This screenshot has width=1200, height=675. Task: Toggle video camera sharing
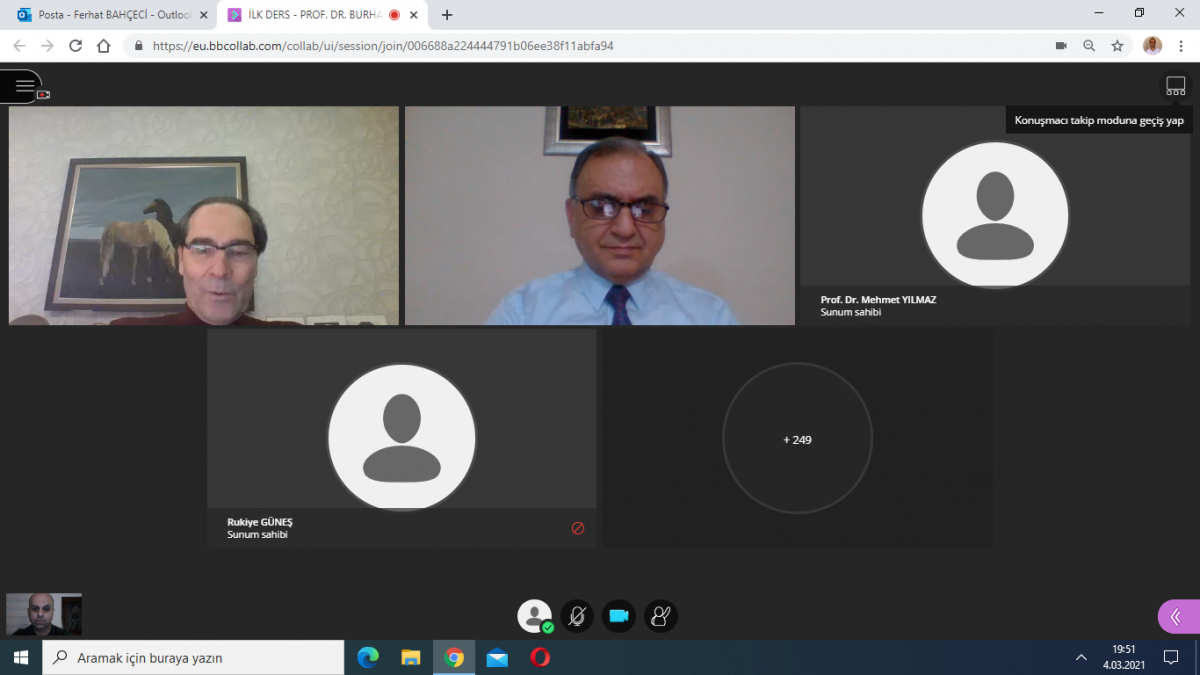pos(619,616)
